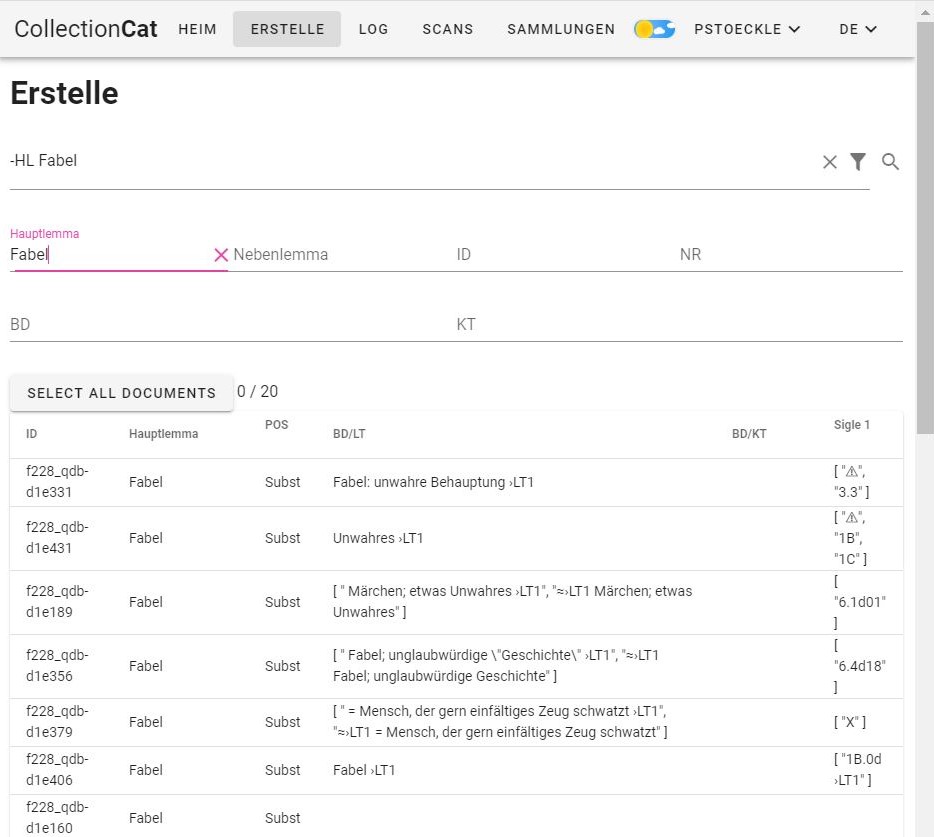Clear the Hauptlemma field pink X
This screenshot has width=934, height=837.
[221, 255]
